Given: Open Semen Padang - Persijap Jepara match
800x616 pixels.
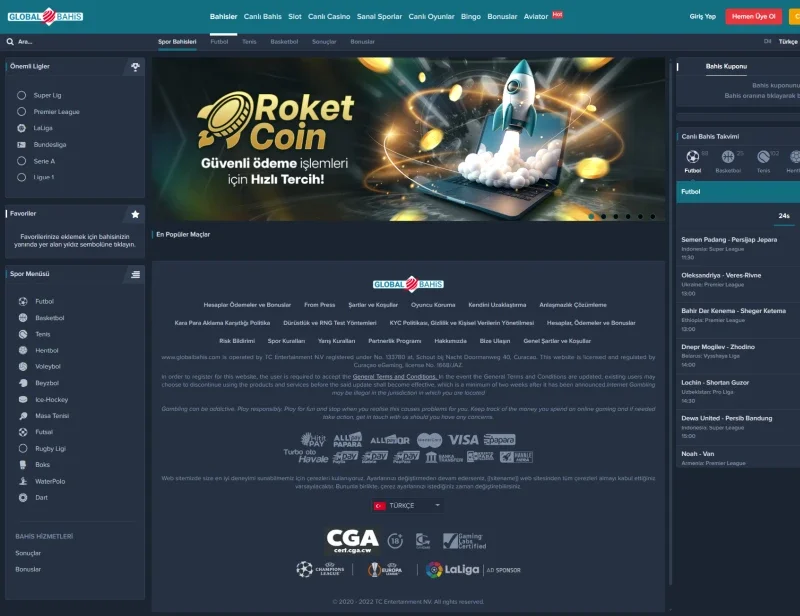Looking at the screenshot, I should (x=738, y=249).
